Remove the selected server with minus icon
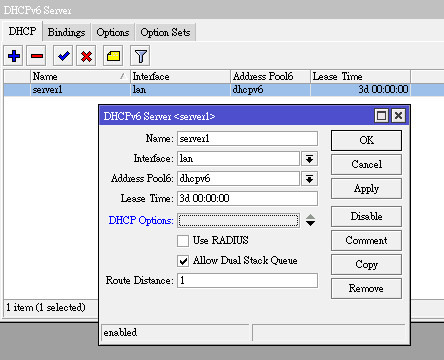The height and width of the screenshot is (360, 444). (x=37, y=56)
